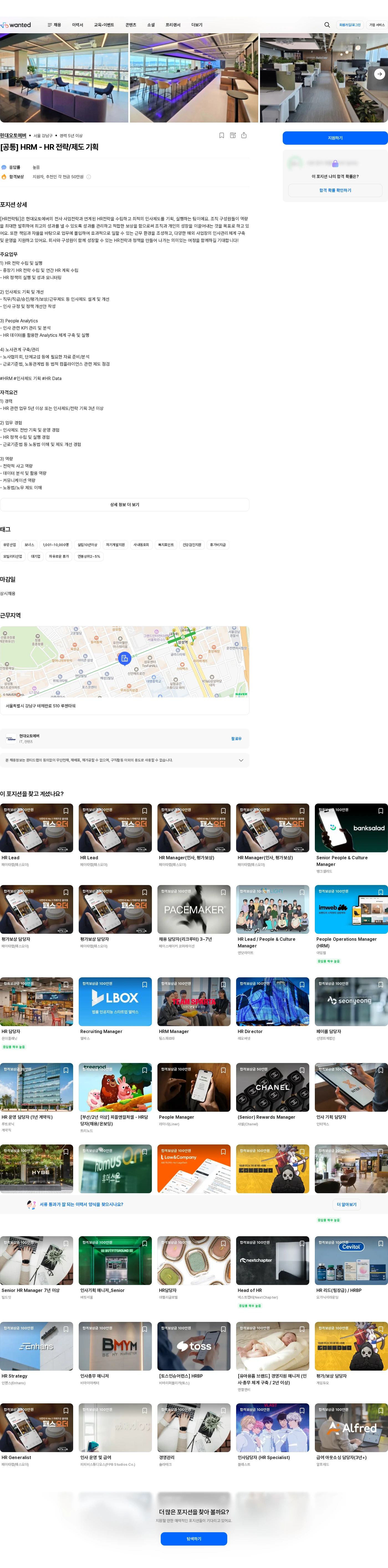
Task: Open 프리랜서 navigation item
Action: click(x=173, y=25)
